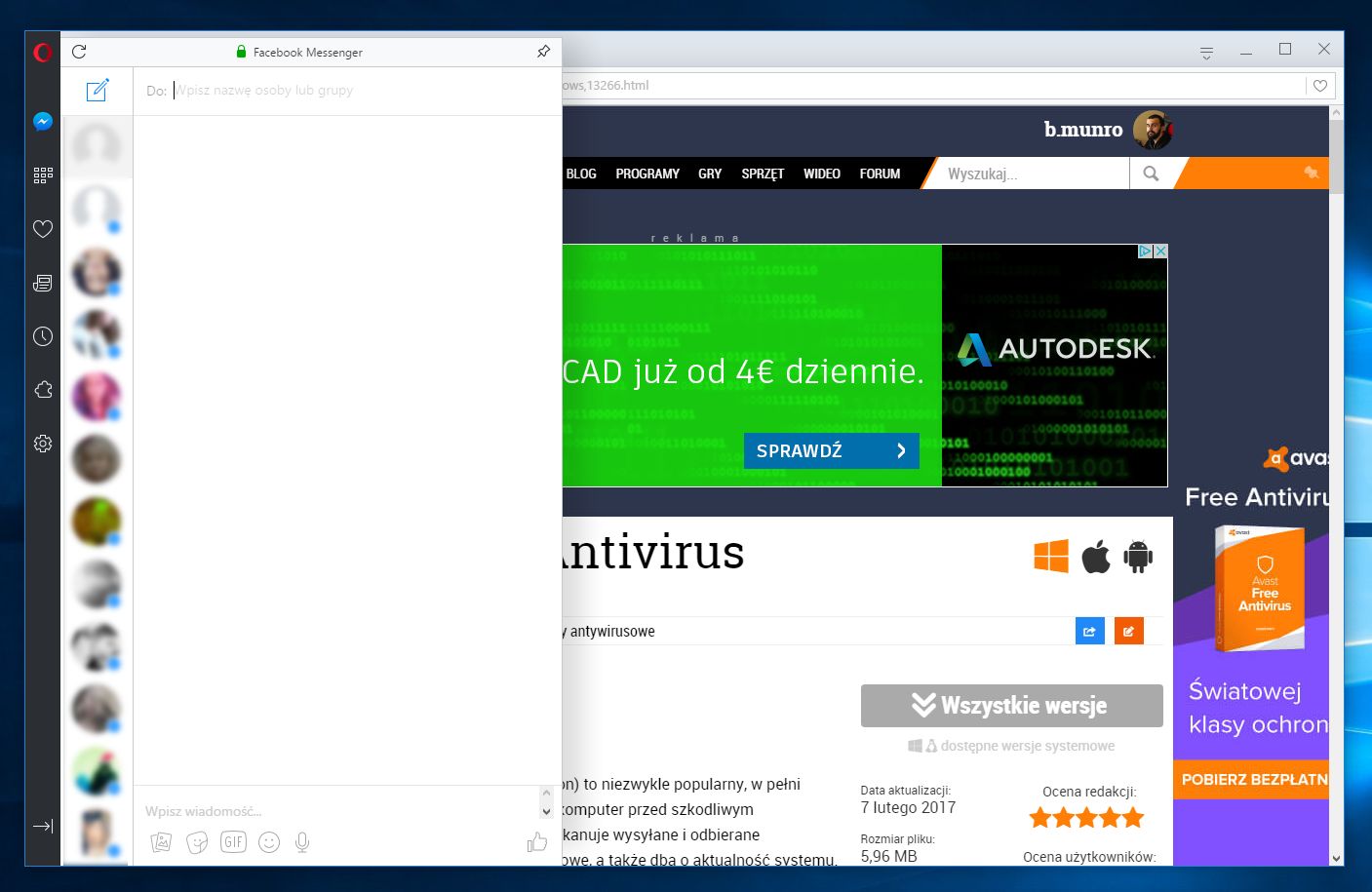Step the message box scroll up arrow
The image size is (1372, 892).
[546, 793]
